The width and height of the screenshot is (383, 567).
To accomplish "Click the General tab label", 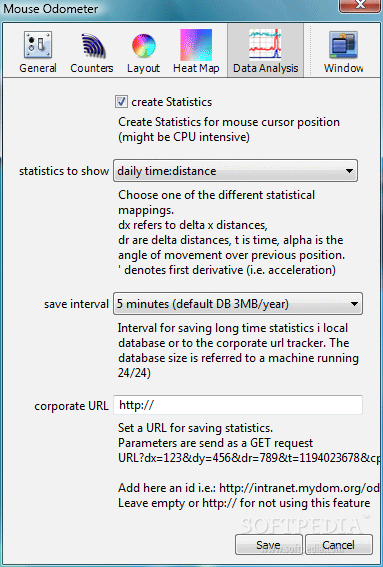I will [38, 68].
